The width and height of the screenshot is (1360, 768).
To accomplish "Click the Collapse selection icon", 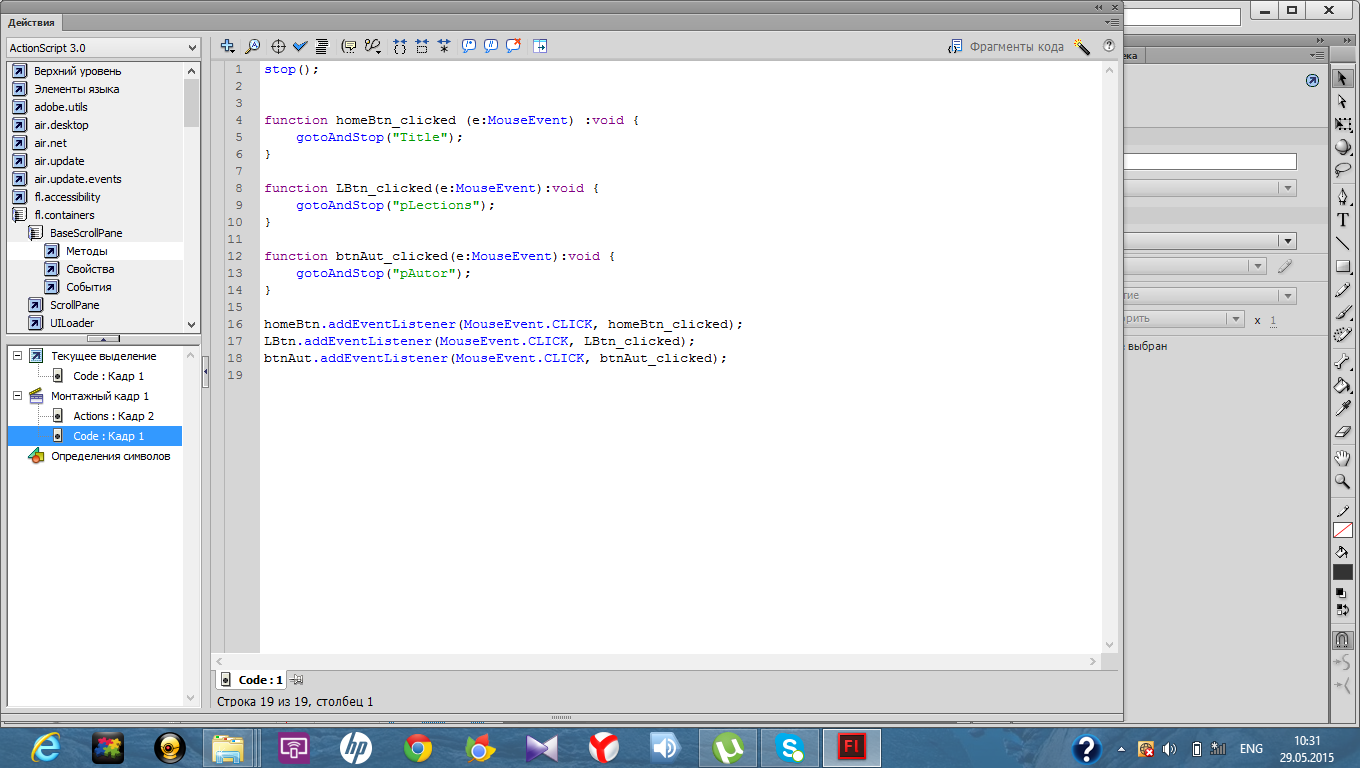I will click(422, 46).
